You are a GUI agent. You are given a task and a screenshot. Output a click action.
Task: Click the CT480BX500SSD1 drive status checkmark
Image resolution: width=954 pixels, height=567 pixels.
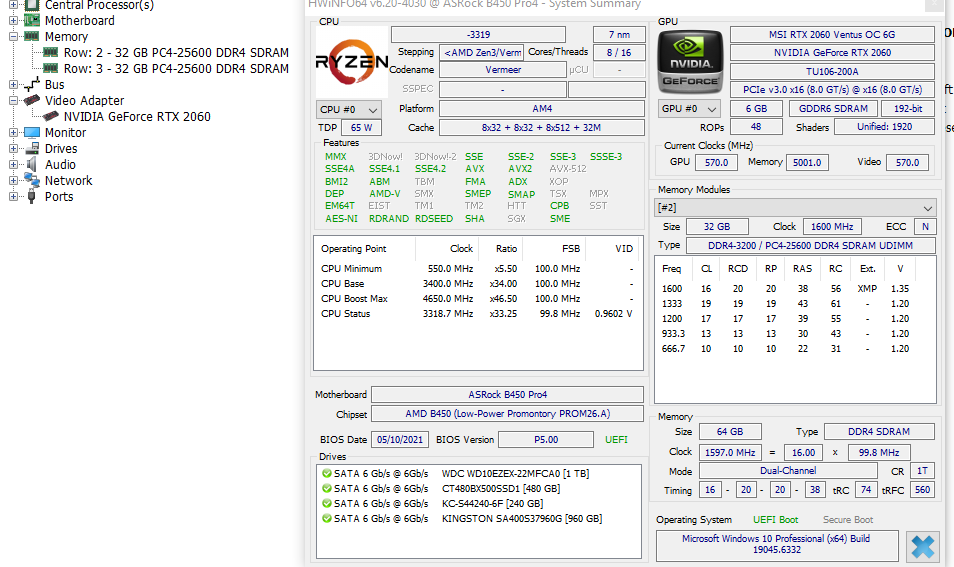[x=327, y=489]
